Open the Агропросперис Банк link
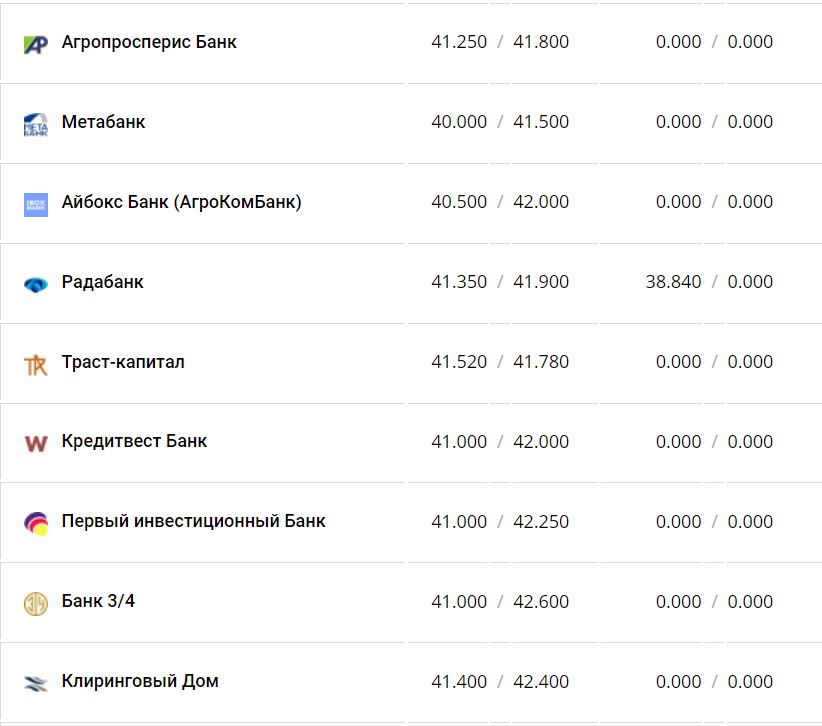 (x=149, y=42)
